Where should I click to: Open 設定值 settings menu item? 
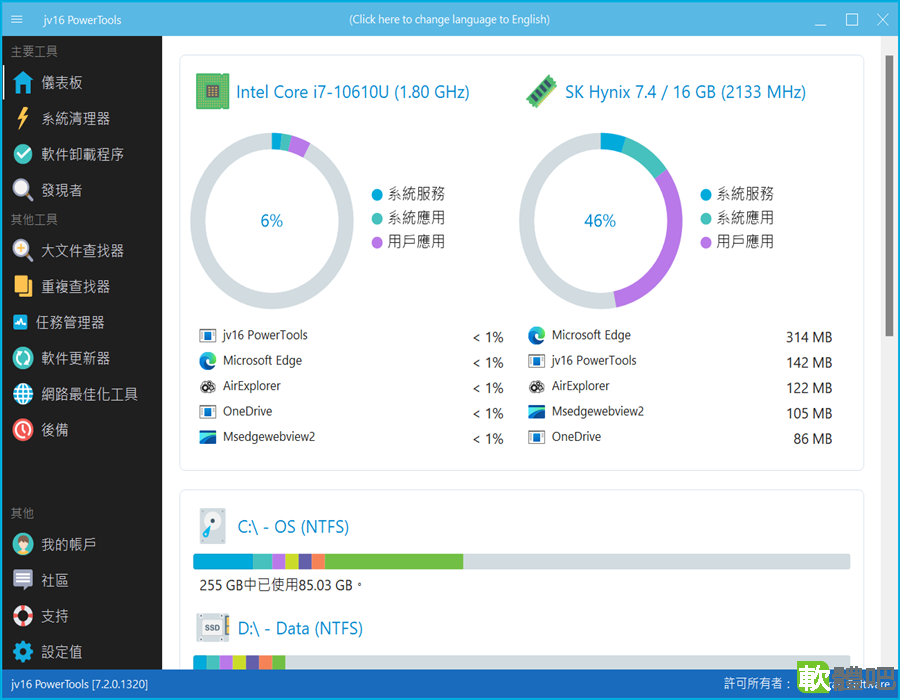[x=82, y=652]
